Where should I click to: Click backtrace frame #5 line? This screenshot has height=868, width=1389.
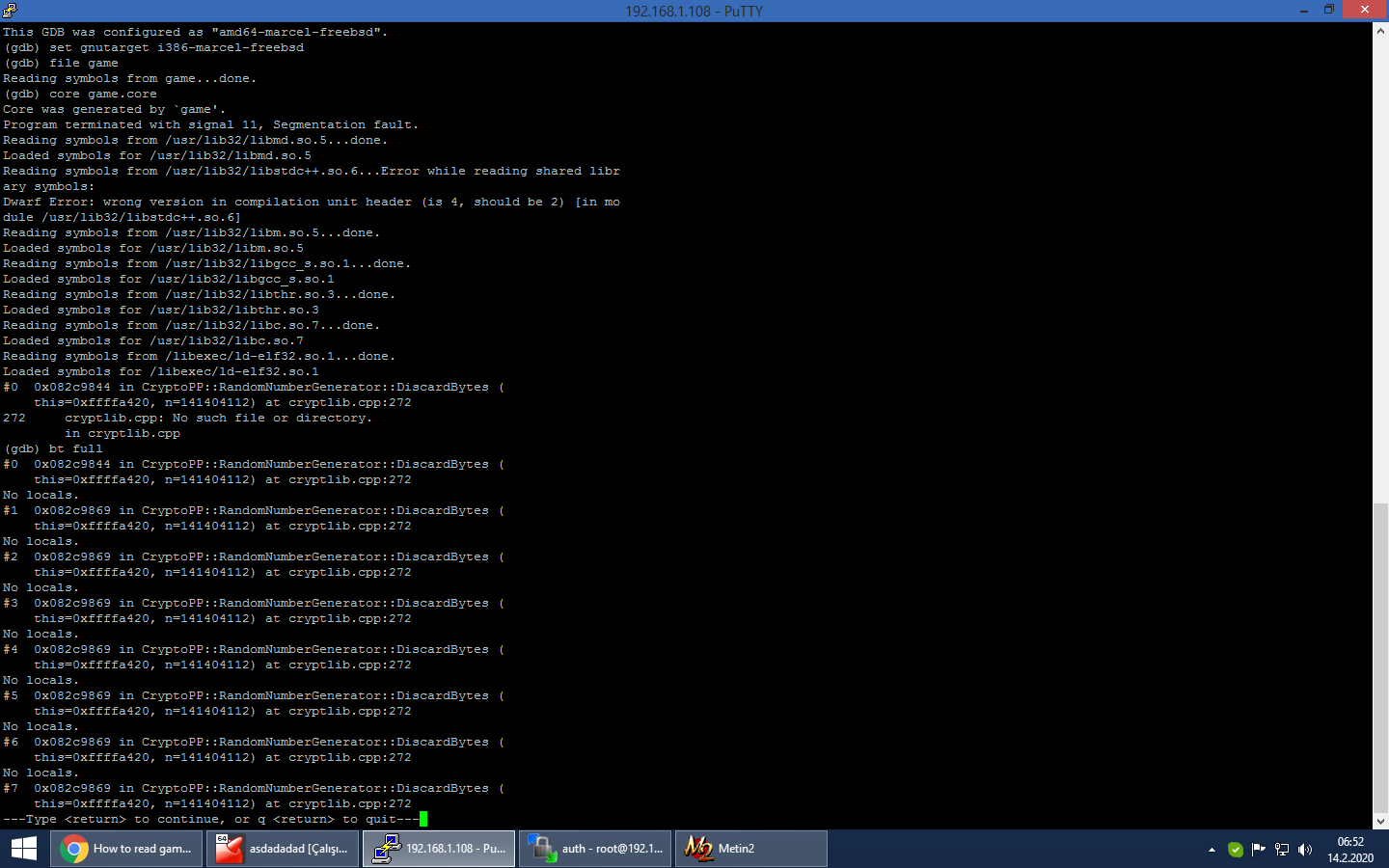click(254, 695)
